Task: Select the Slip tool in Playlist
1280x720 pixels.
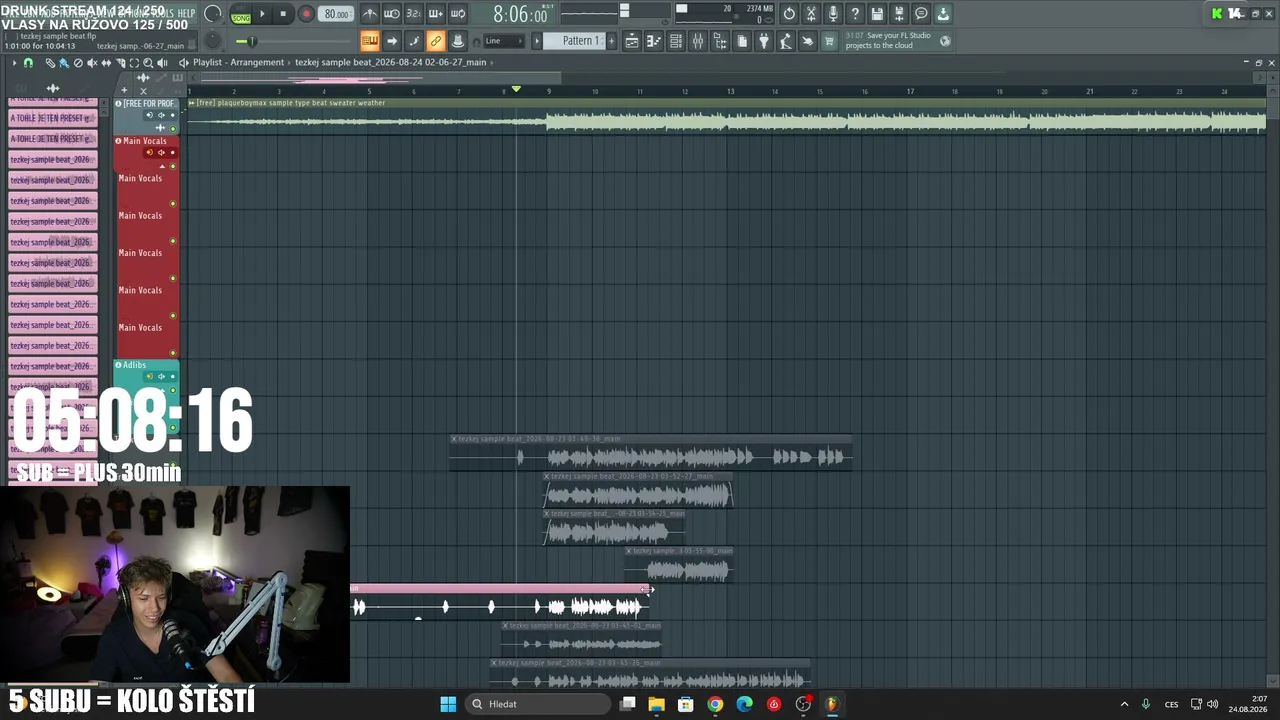Action: point(106,63)
